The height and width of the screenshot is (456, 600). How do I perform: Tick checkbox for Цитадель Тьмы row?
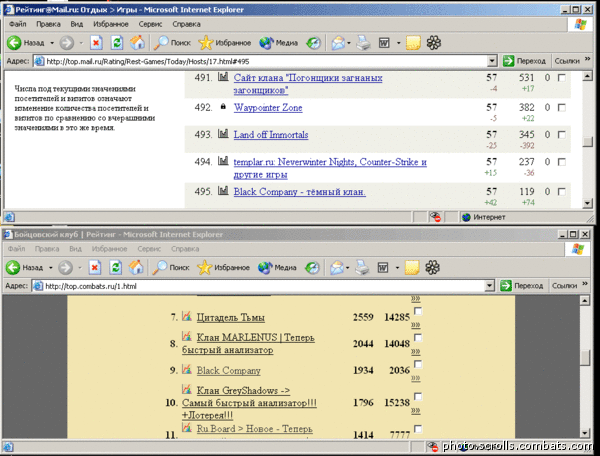pos(418,311)
